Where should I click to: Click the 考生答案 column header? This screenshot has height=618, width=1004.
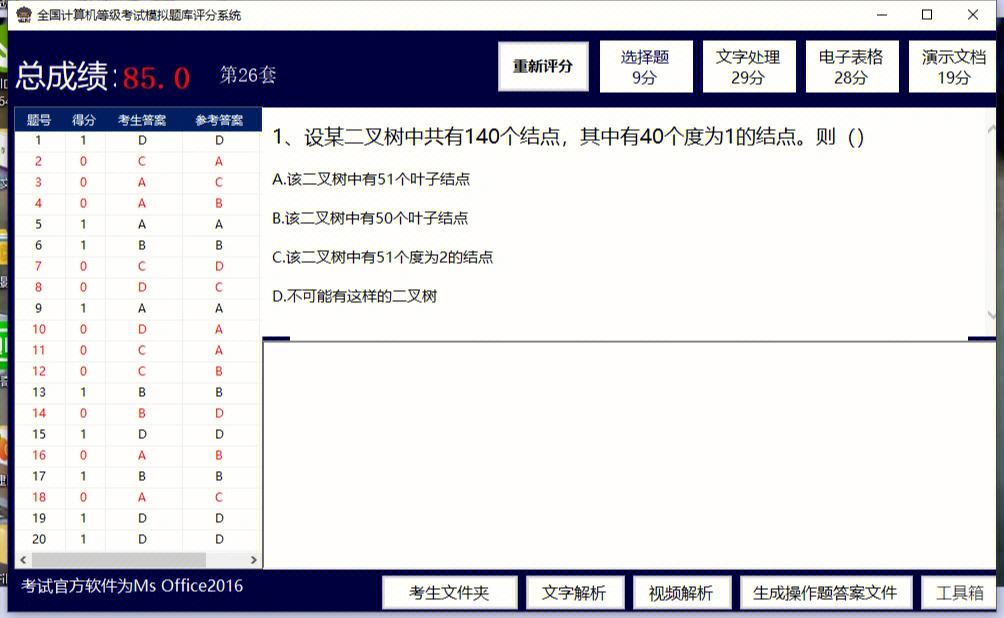click(x=142, y=120)
